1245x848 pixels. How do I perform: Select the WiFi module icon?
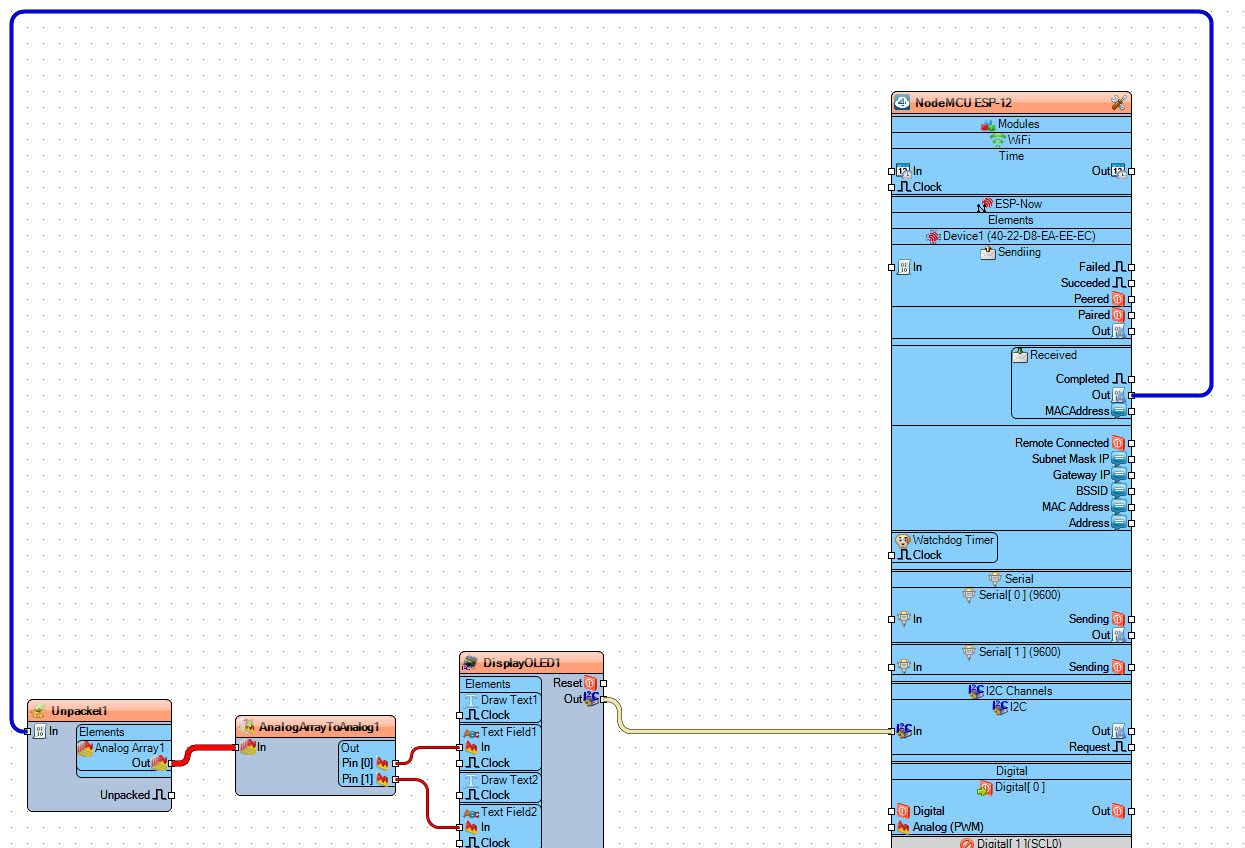point(997,140)
